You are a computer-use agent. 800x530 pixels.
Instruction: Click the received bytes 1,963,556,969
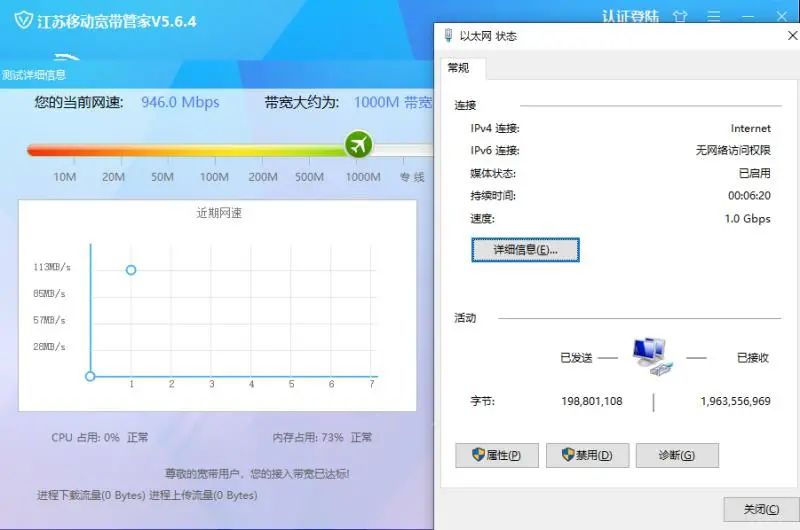coord(735,401)
